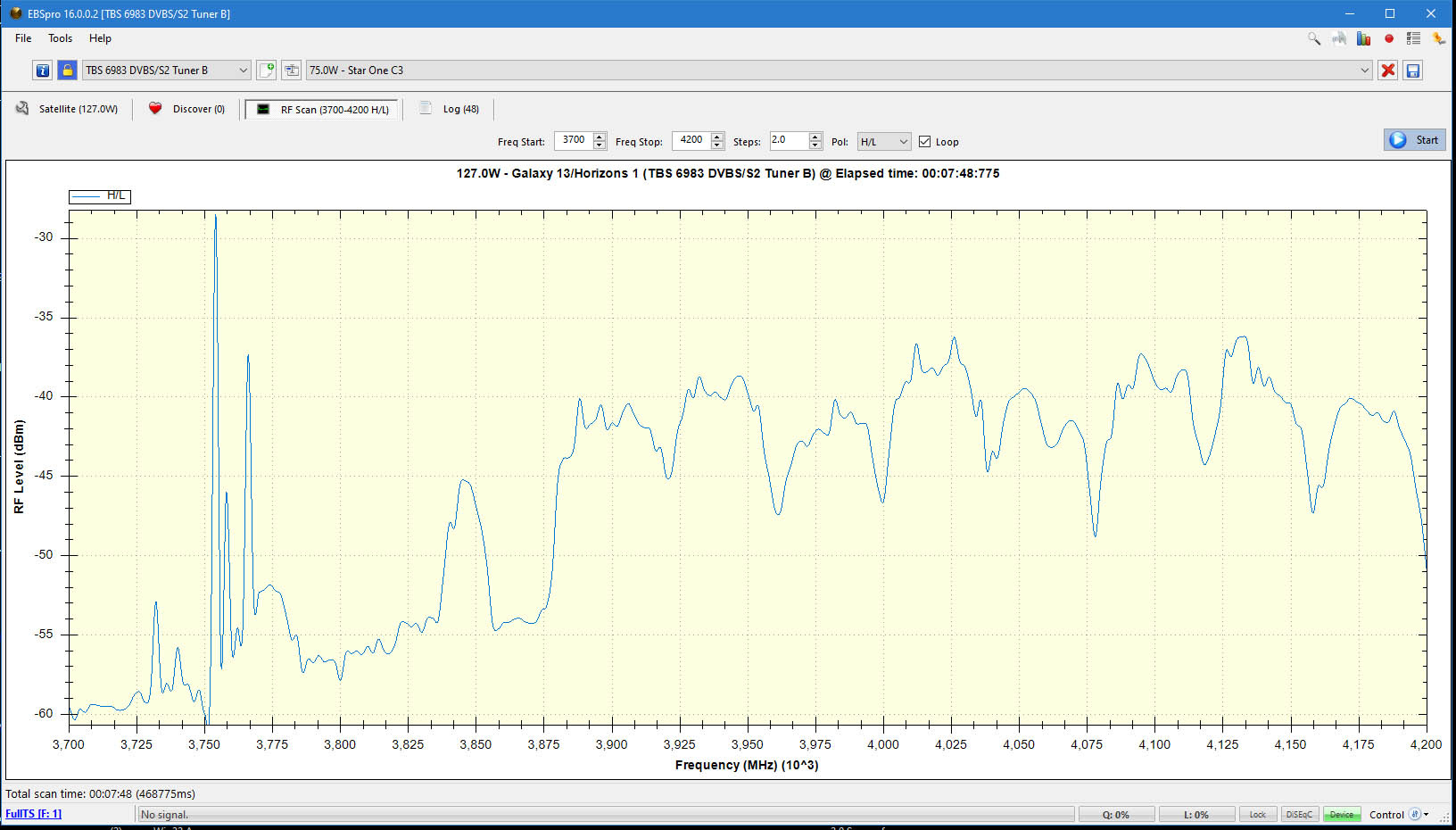Click the L: 0% level bar
Screen dimensions: 1456x830
point(1196,815)
